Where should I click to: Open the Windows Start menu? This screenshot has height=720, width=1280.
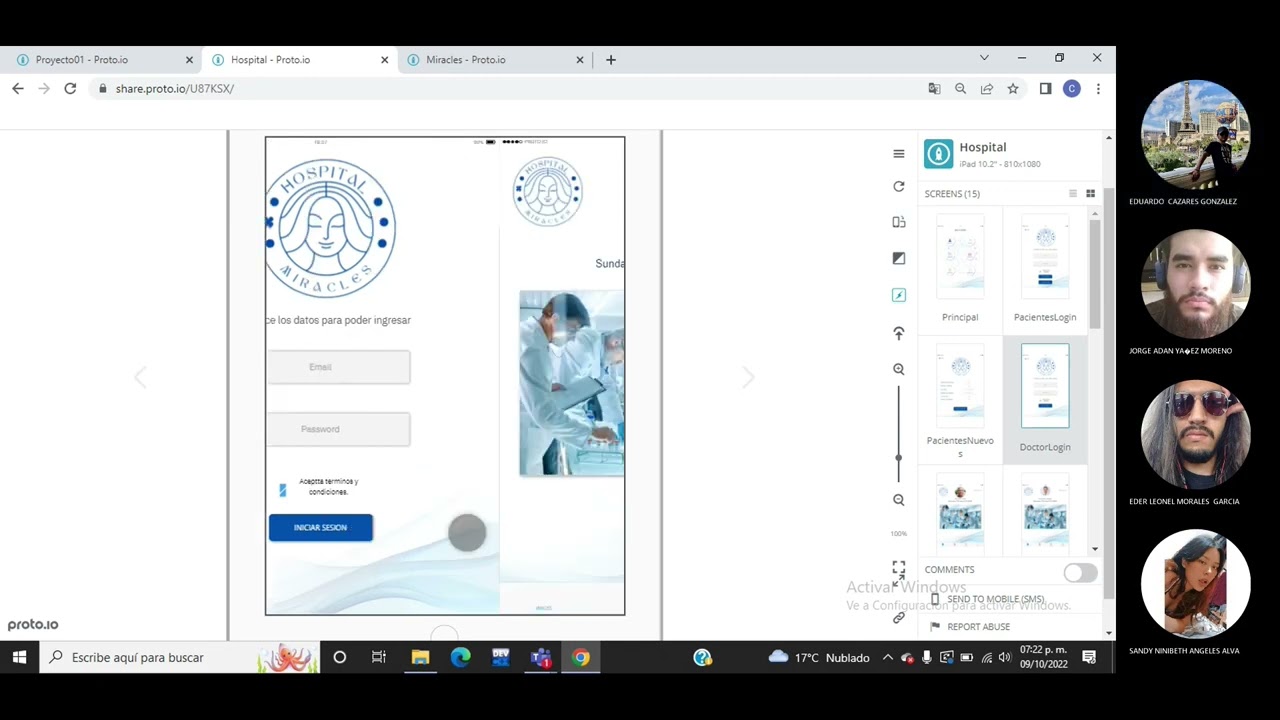pyautogui.click(x=19, y=657)
